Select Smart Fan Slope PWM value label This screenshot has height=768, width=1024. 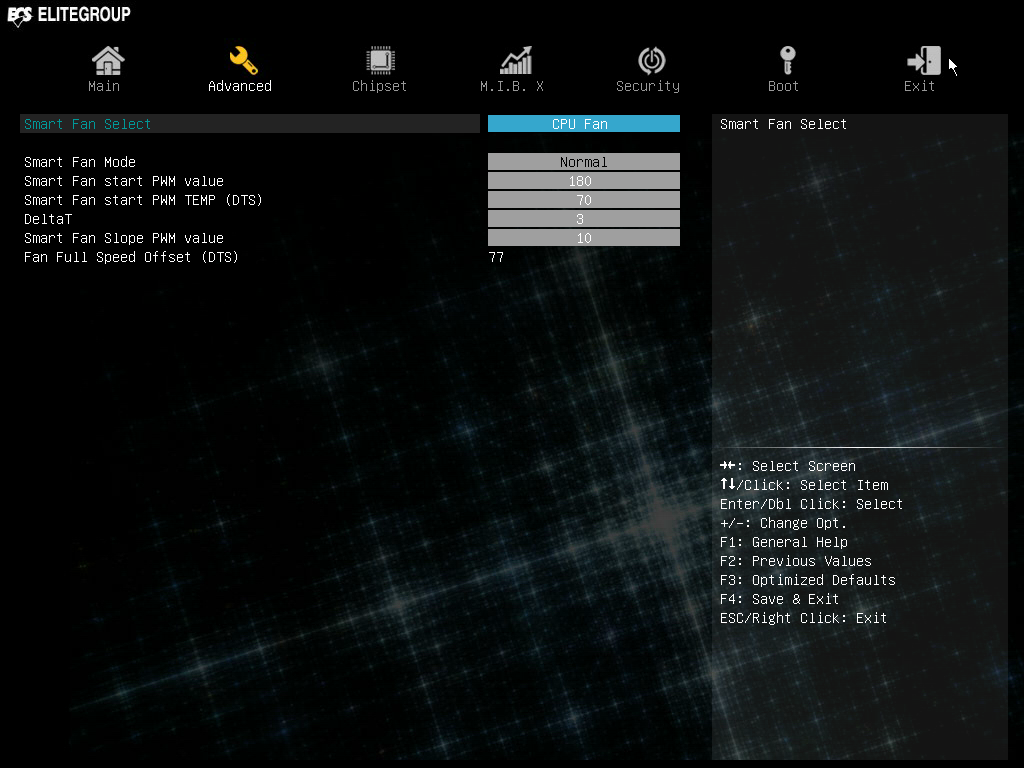click(124, 238)
